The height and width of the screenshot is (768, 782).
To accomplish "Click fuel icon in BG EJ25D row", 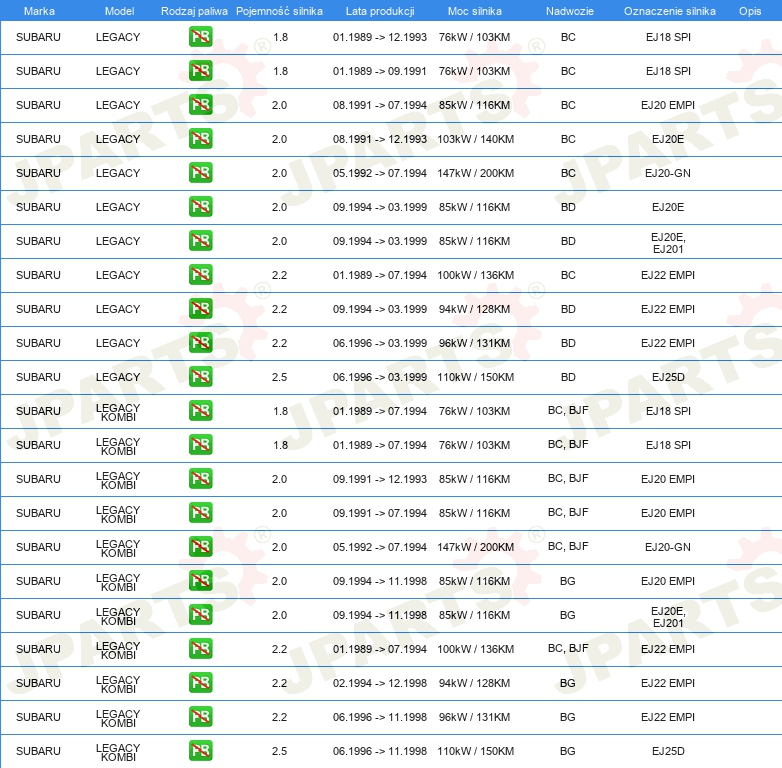I will click(200, 751).
